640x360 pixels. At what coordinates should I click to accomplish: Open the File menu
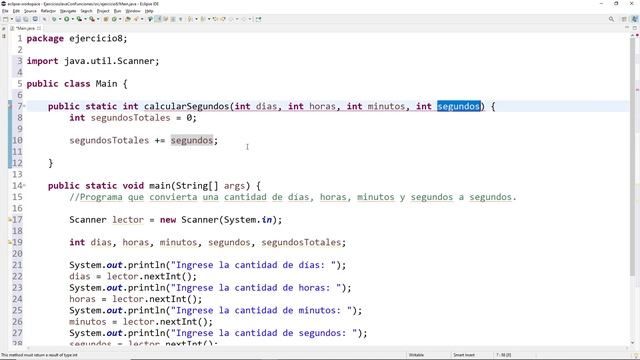click(5, 11)
